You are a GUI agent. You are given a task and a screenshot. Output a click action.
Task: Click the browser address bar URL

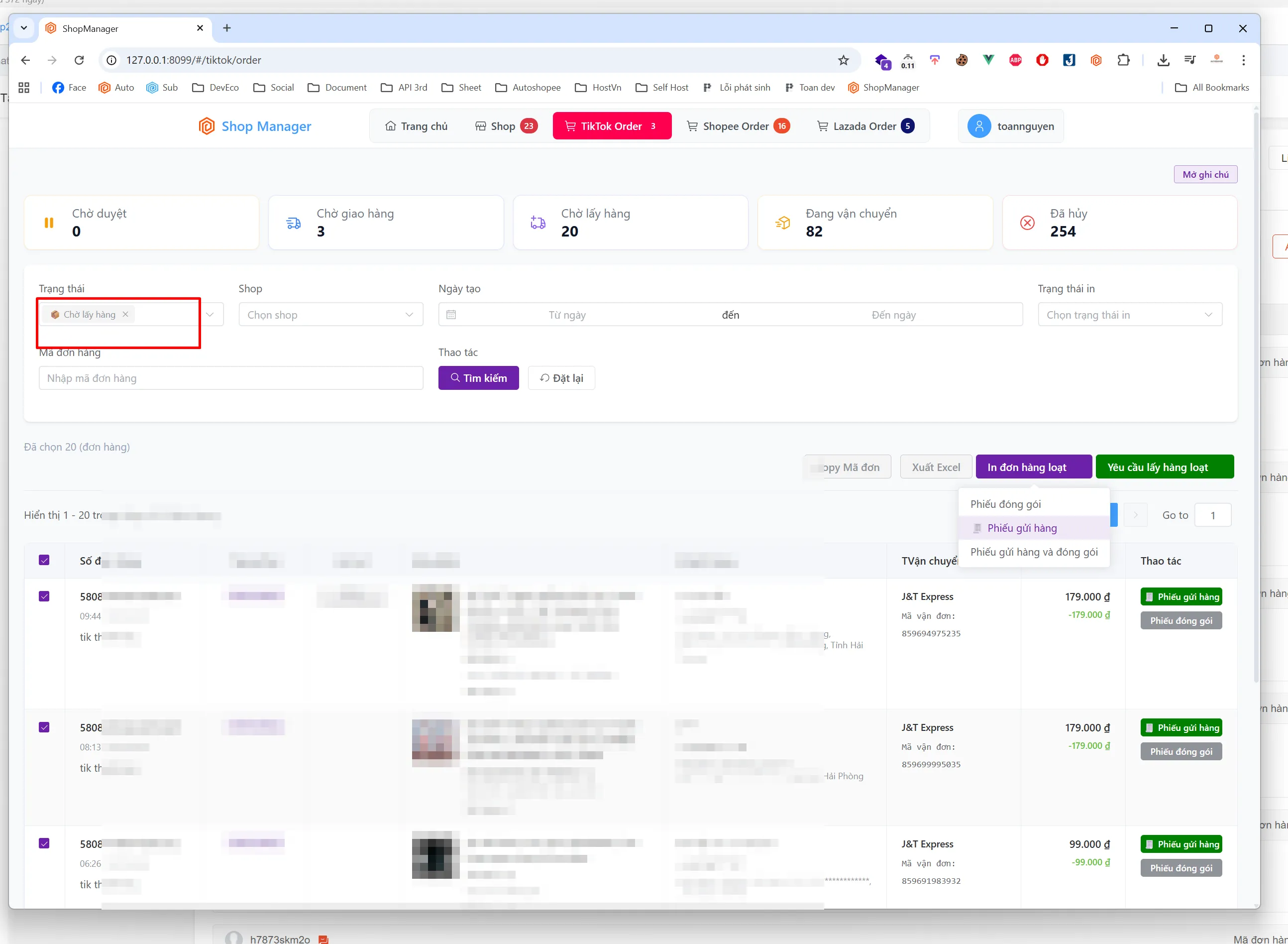(194, 60)
